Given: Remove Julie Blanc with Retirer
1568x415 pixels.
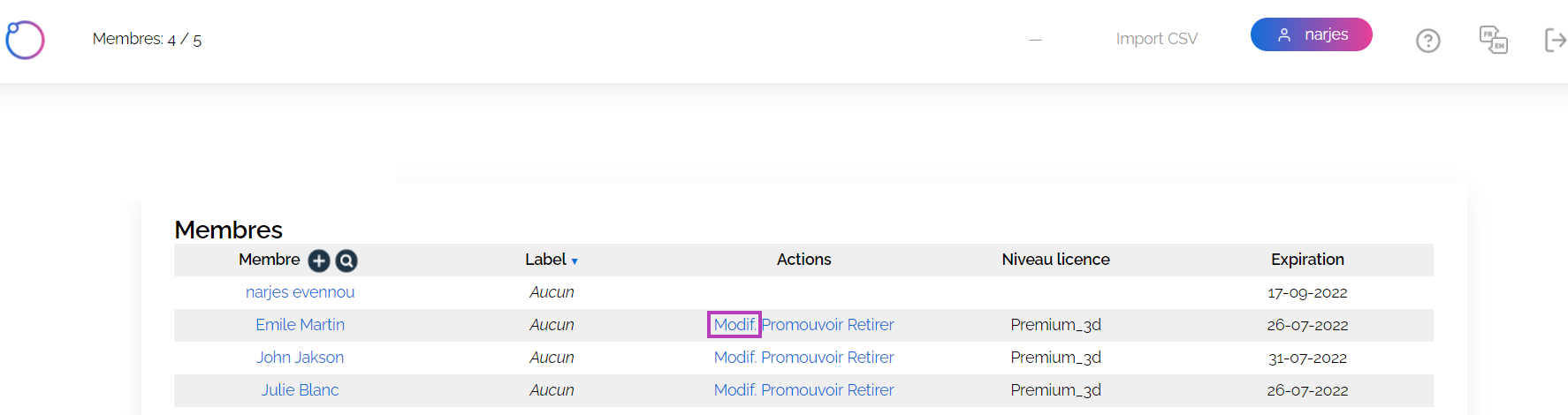Looking at the screenshot, I should (x=871, y=390).
